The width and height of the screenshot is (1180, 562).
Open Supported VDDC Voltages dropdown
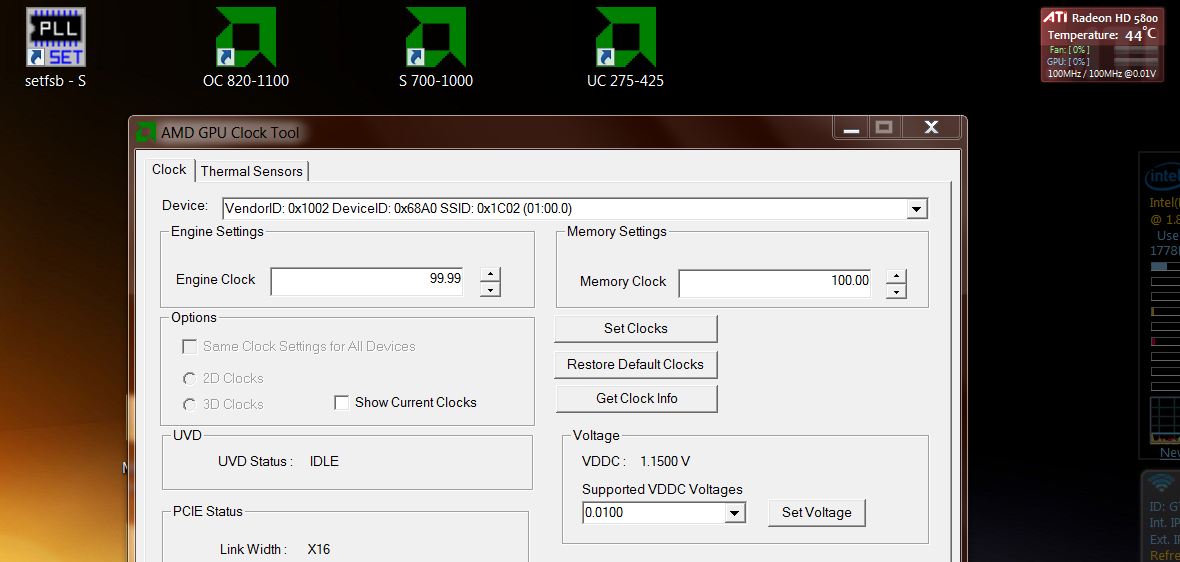point(734,513)
